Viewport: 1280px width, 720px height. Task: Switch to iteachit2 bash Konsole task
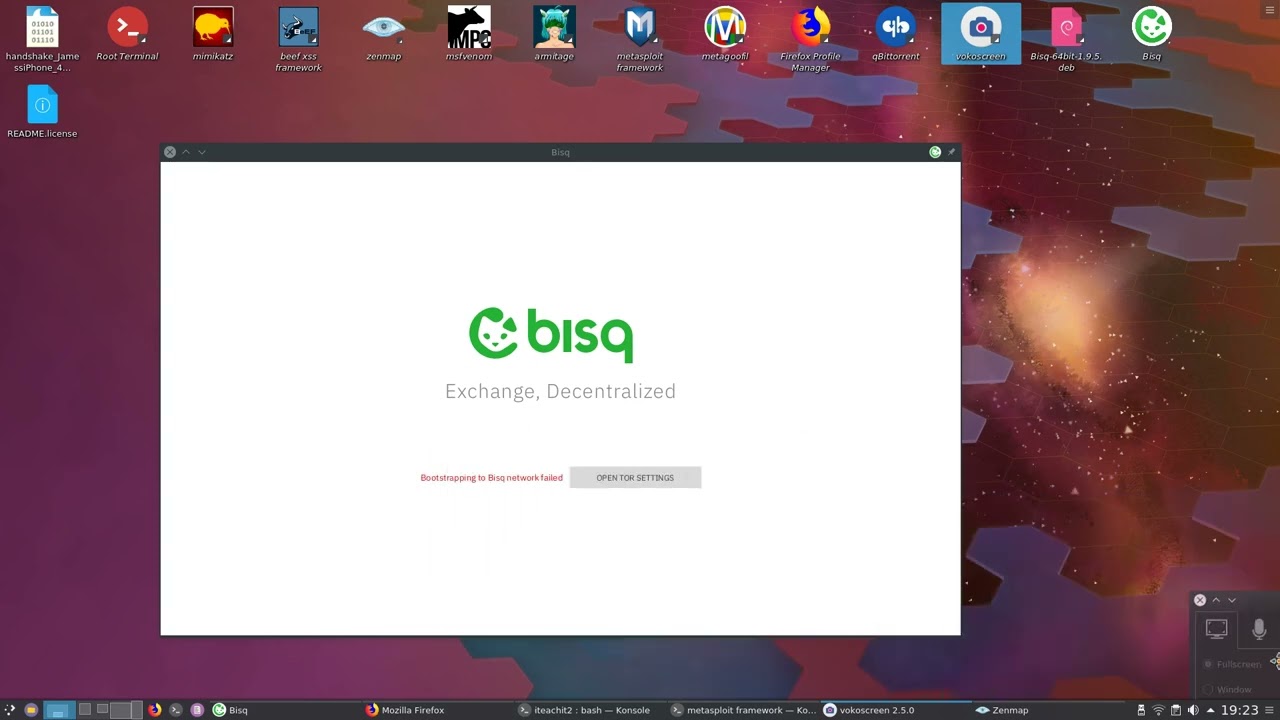coord(590,710)
